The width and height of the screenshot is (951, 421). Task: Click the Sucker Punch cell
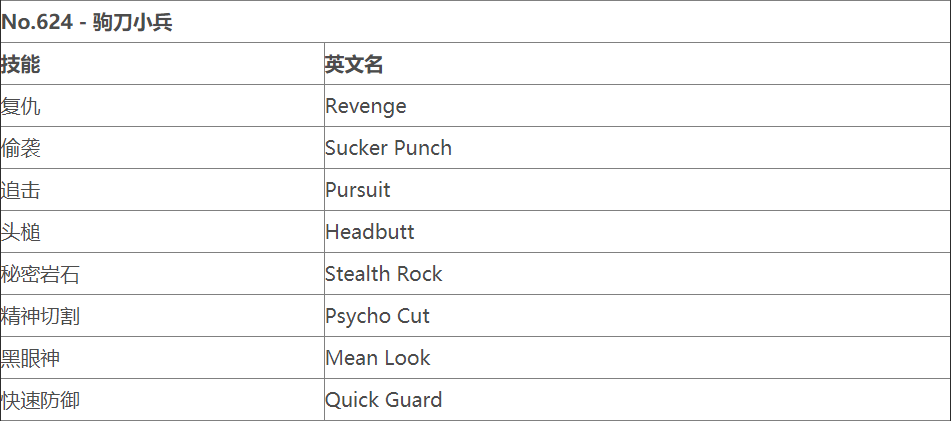coord(388,148)
